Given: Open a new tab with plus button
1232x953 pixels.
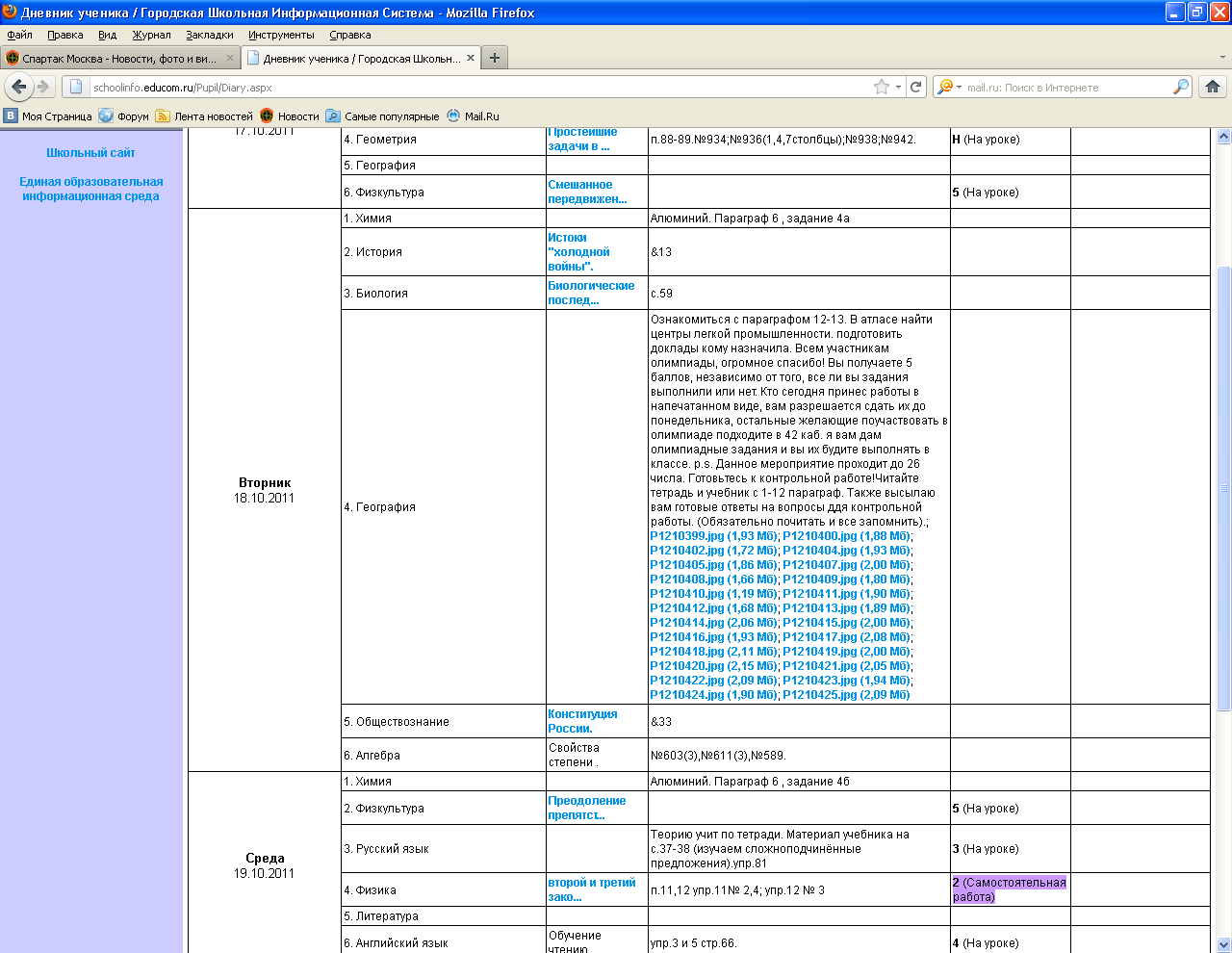Looking at the screenshot, I should (494, 58).
